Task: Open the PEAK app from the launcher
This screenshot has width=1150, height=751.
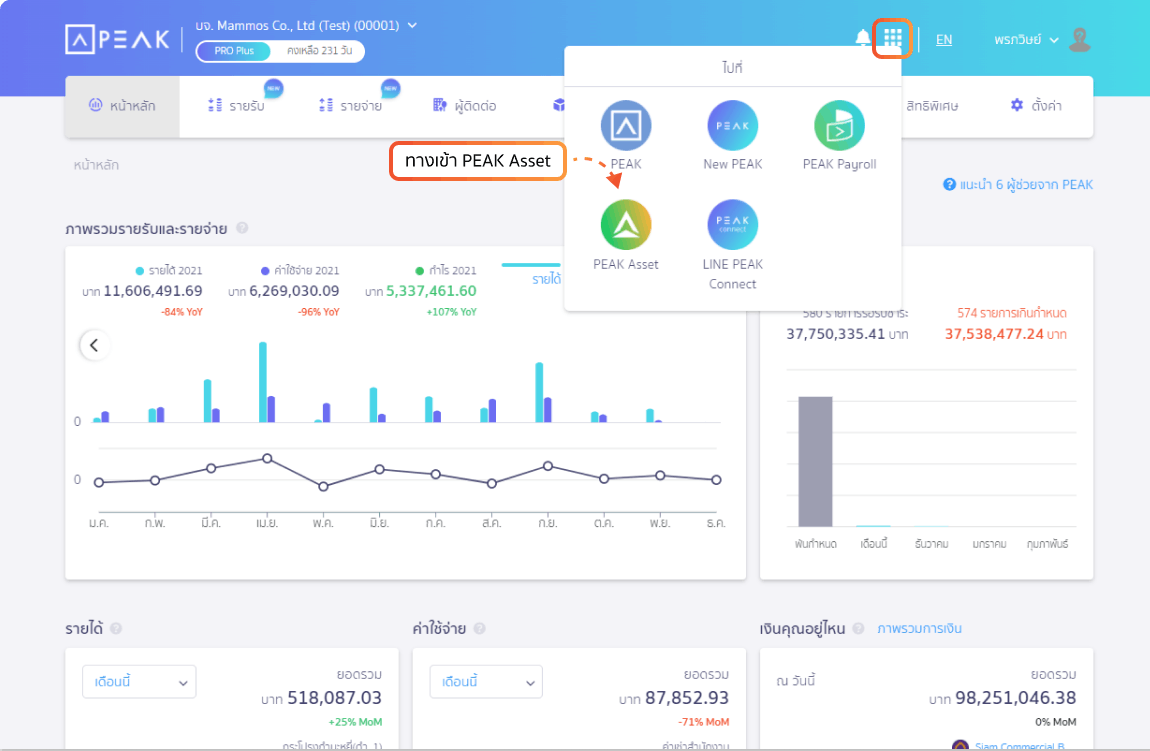Action: (626, 126)
